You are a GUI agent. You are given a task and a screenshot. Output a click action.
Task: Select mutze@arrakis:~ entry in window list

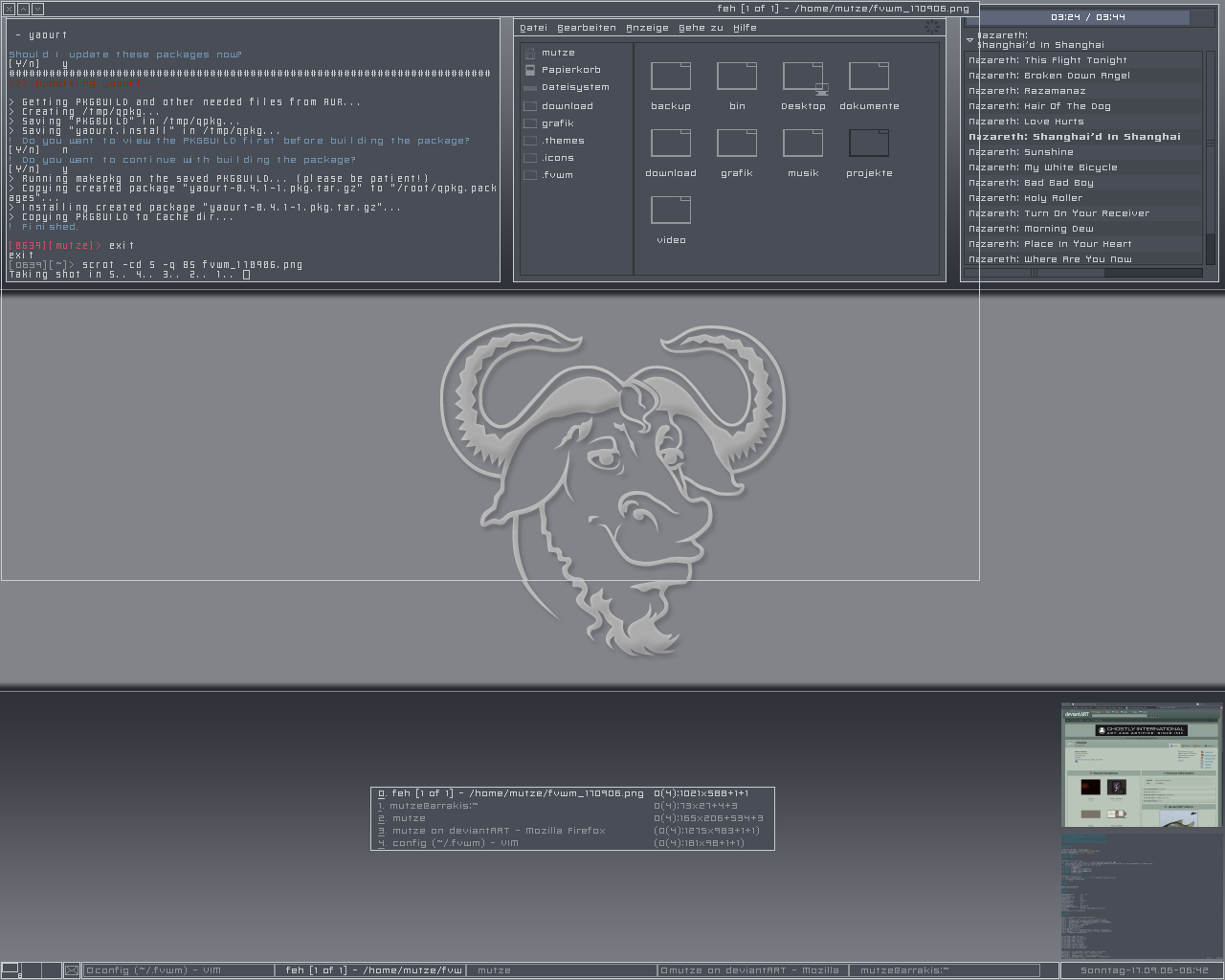[572, 806]
